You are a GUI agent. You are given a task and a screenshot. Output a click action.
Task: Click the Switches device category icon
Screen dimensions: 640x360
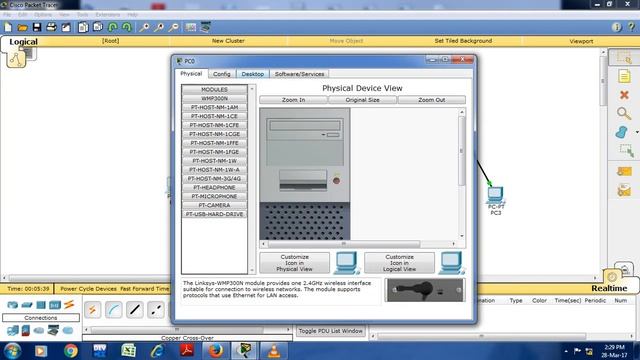(27, 305)
